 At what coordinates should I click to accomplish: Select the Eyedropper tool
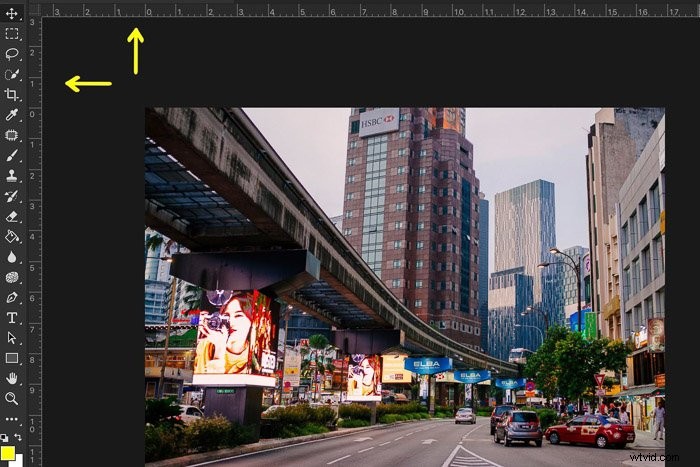click(x=12, y=115)
